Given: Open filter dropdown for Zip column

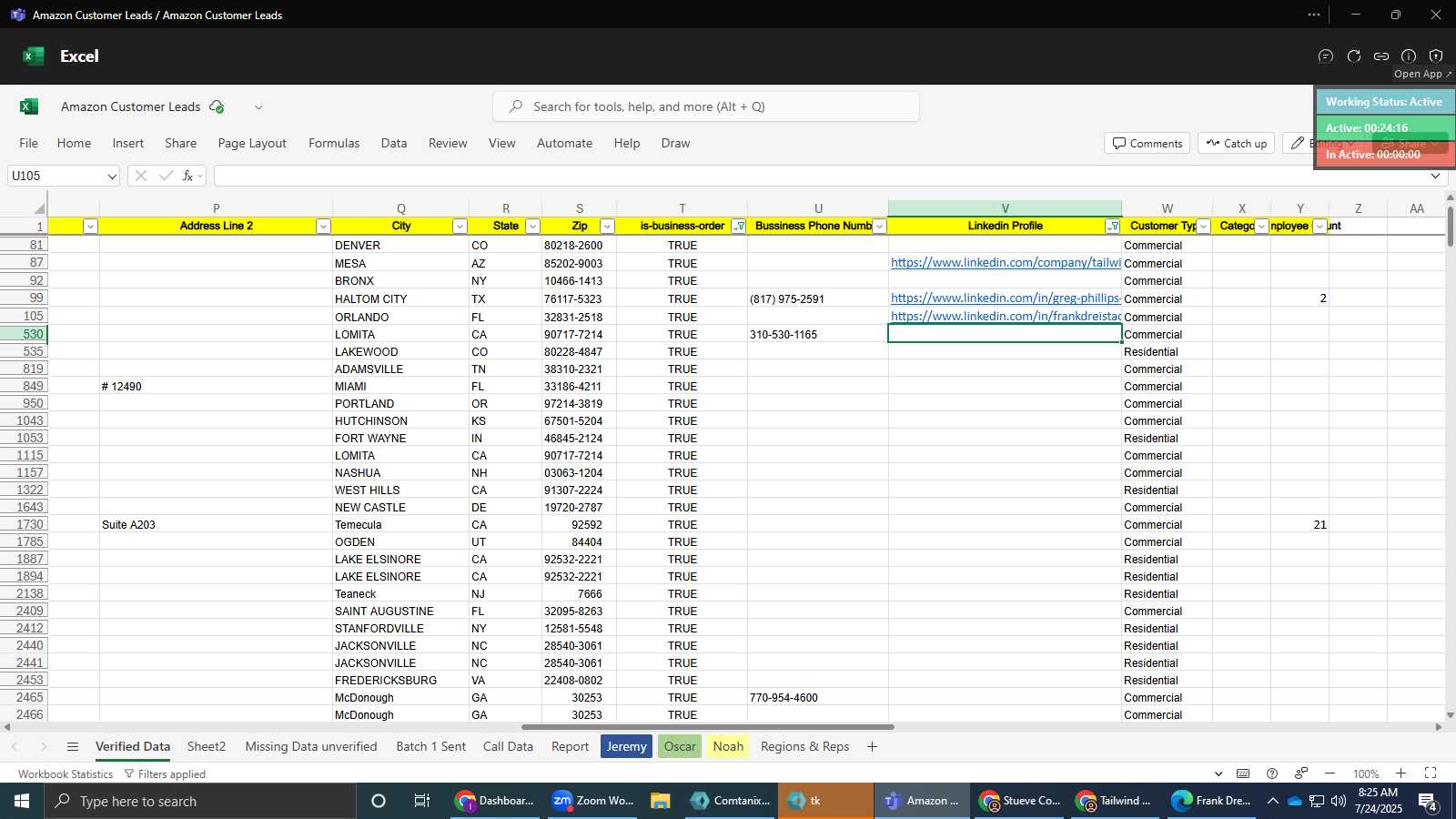Looking at the screenshot, I should pyautogui.click(x=608, y=227).
